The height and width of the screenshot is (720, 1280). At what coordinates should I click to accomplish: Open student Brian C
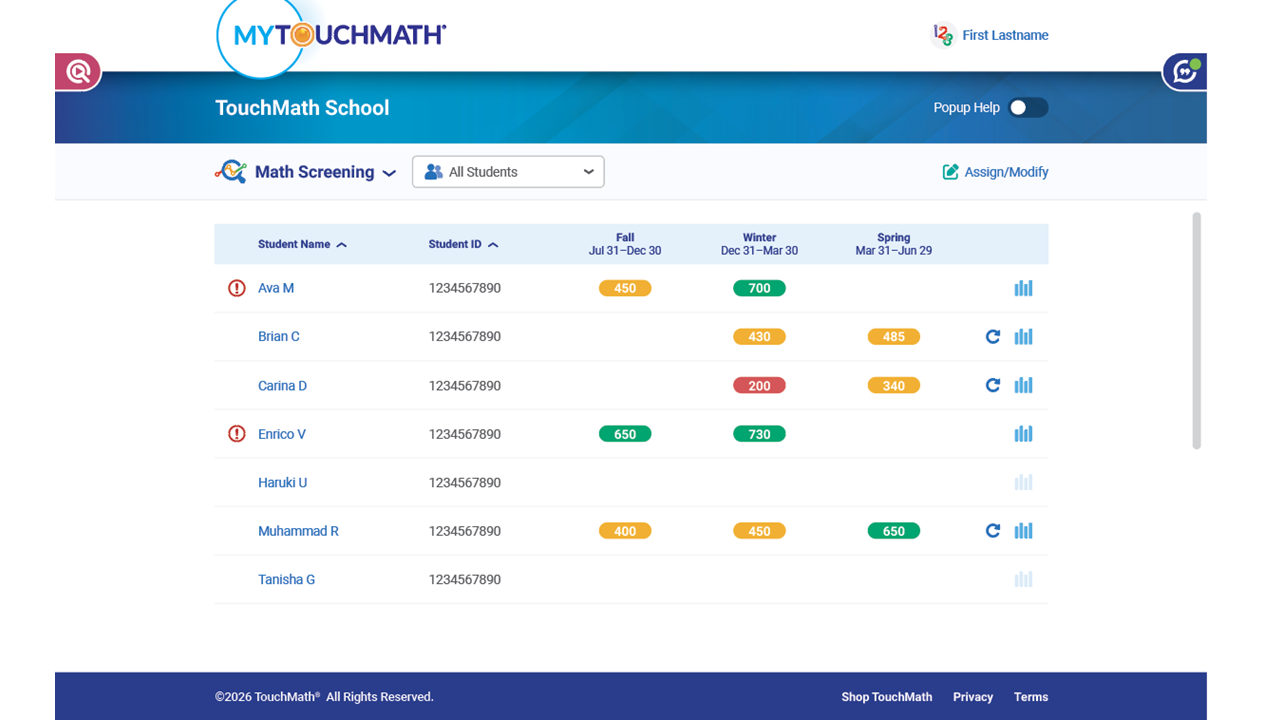pos(279,337)
